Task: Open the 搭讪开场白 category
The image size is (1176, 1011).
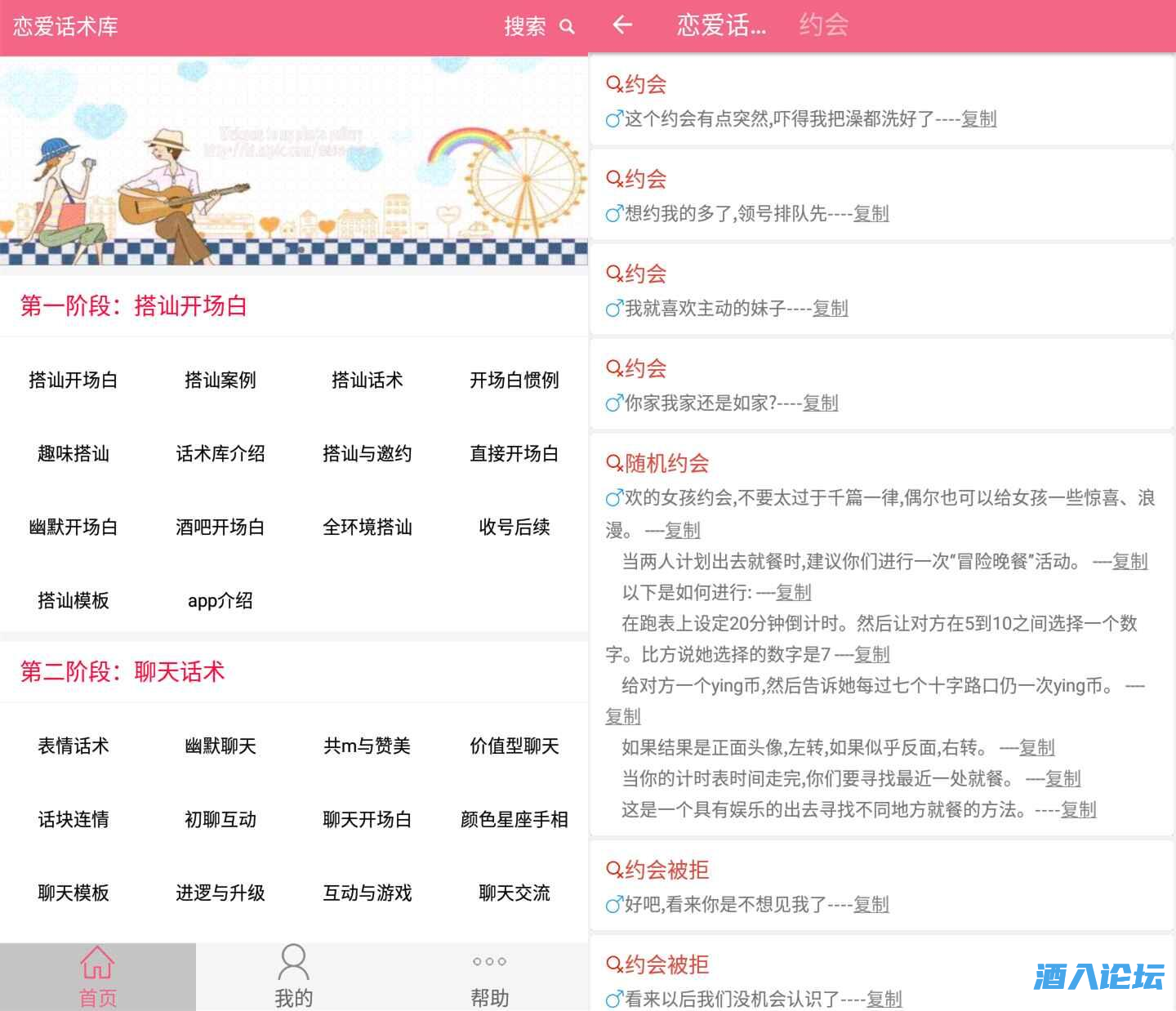Action: tap(73, 380)
